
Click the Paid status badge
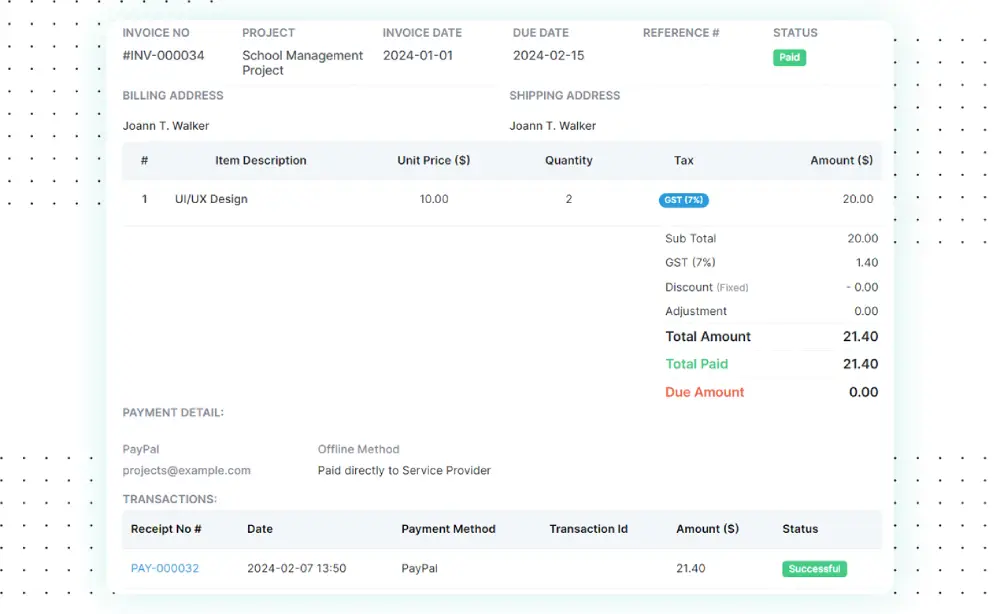tap(789, 58)
